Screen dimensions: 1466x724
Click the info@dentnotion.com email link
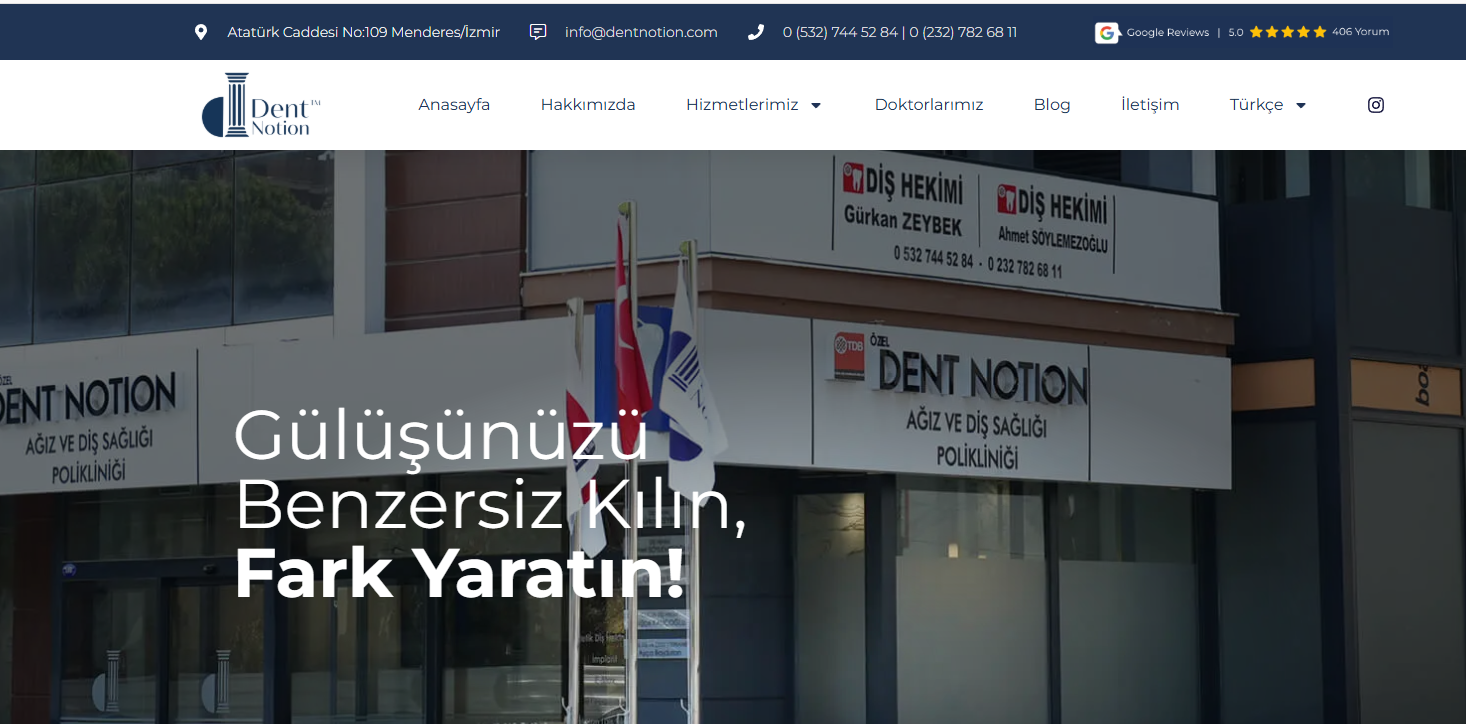(x=641, y=32)
